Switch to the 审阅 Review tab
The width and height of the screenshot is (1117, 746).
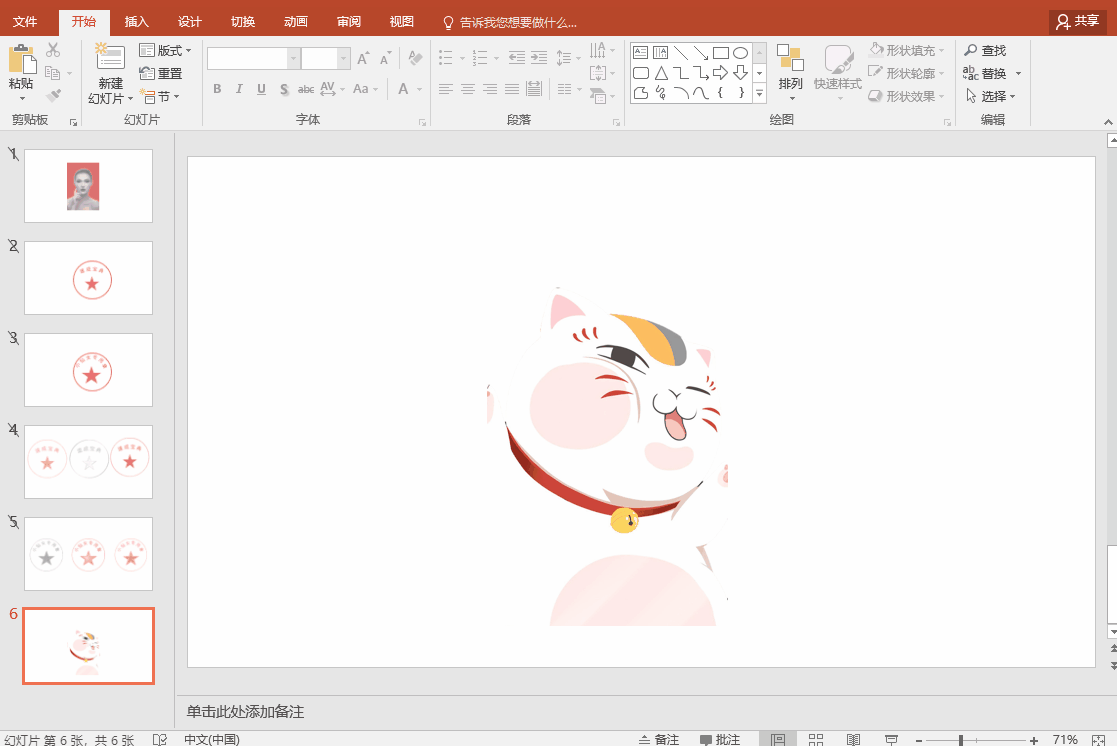(349, 21)
